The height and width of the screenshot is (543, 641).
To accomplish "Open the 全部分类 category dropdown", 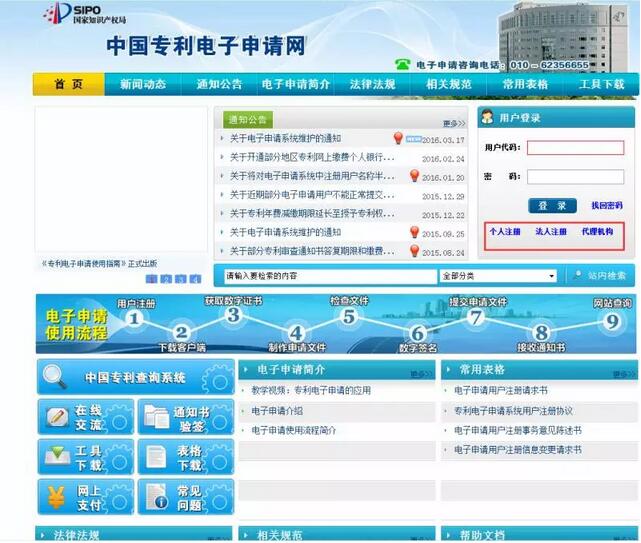I will coord(498,276).
